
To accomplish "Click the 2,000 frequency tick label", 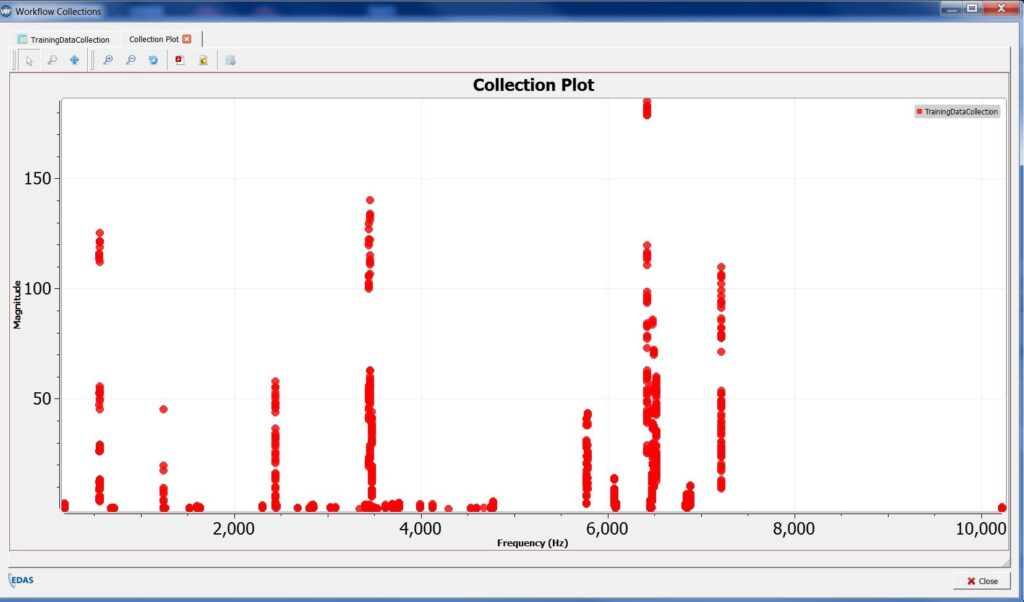I will (x=233, y=528).
